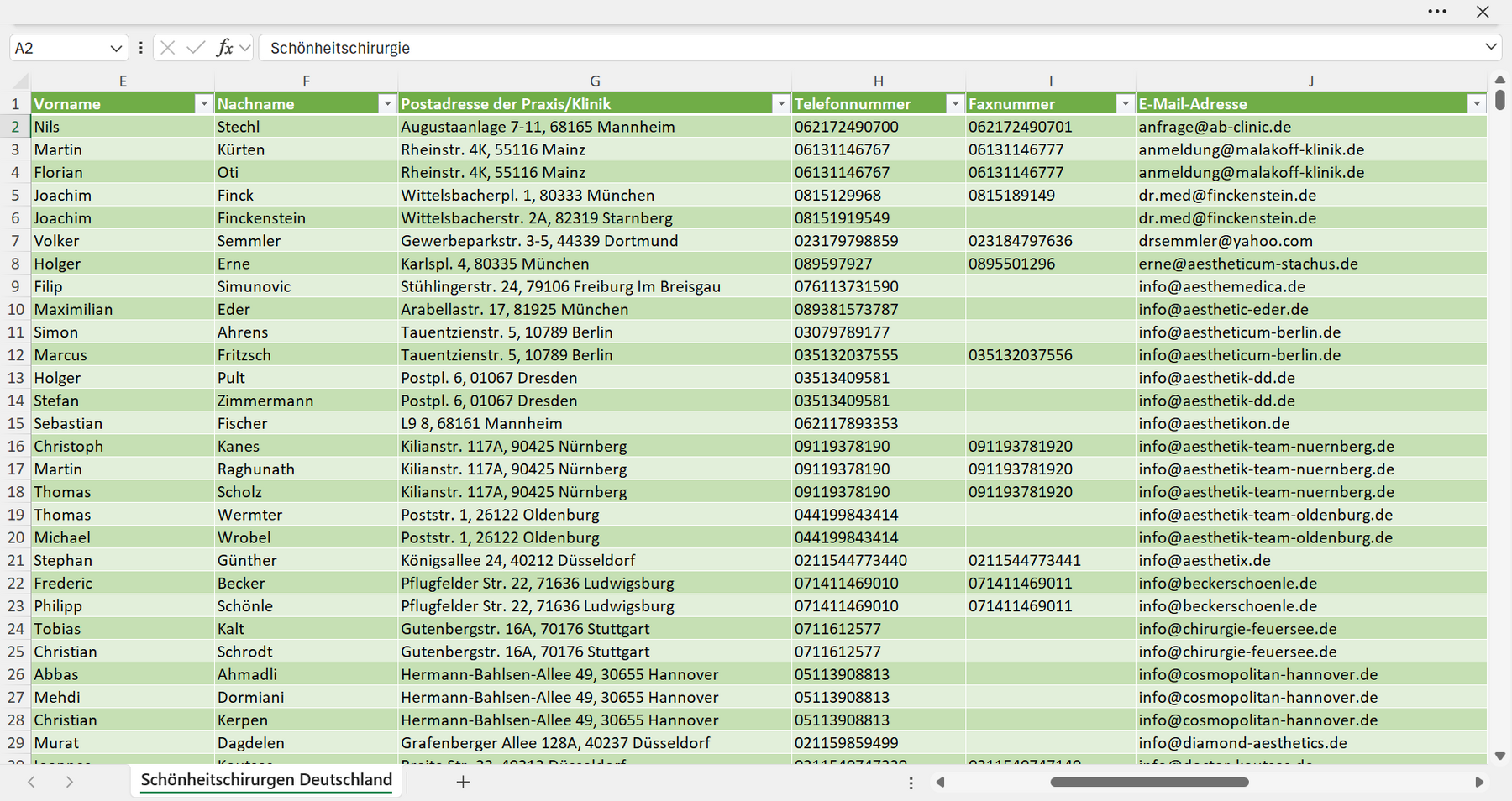Select address Königsallee 24, 40212 Düsseldorf

point(595,560)
